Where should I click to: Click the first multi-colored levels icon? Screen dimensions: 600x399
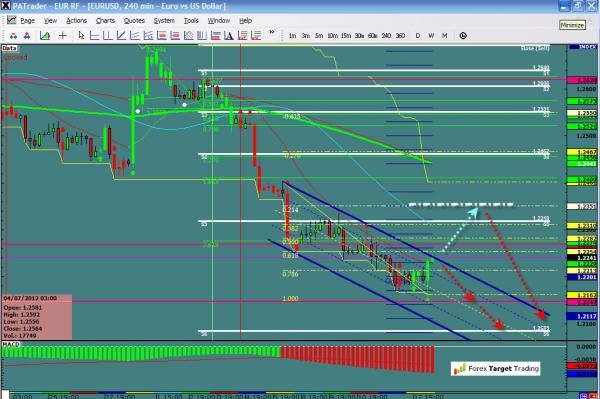pos(243,36)
